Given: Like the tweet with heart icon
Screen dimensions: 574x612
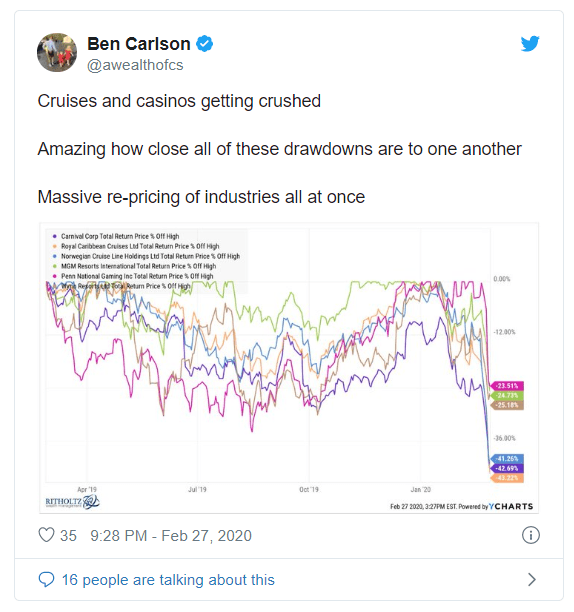Looking at the screenshot, I should click(46, 535).
